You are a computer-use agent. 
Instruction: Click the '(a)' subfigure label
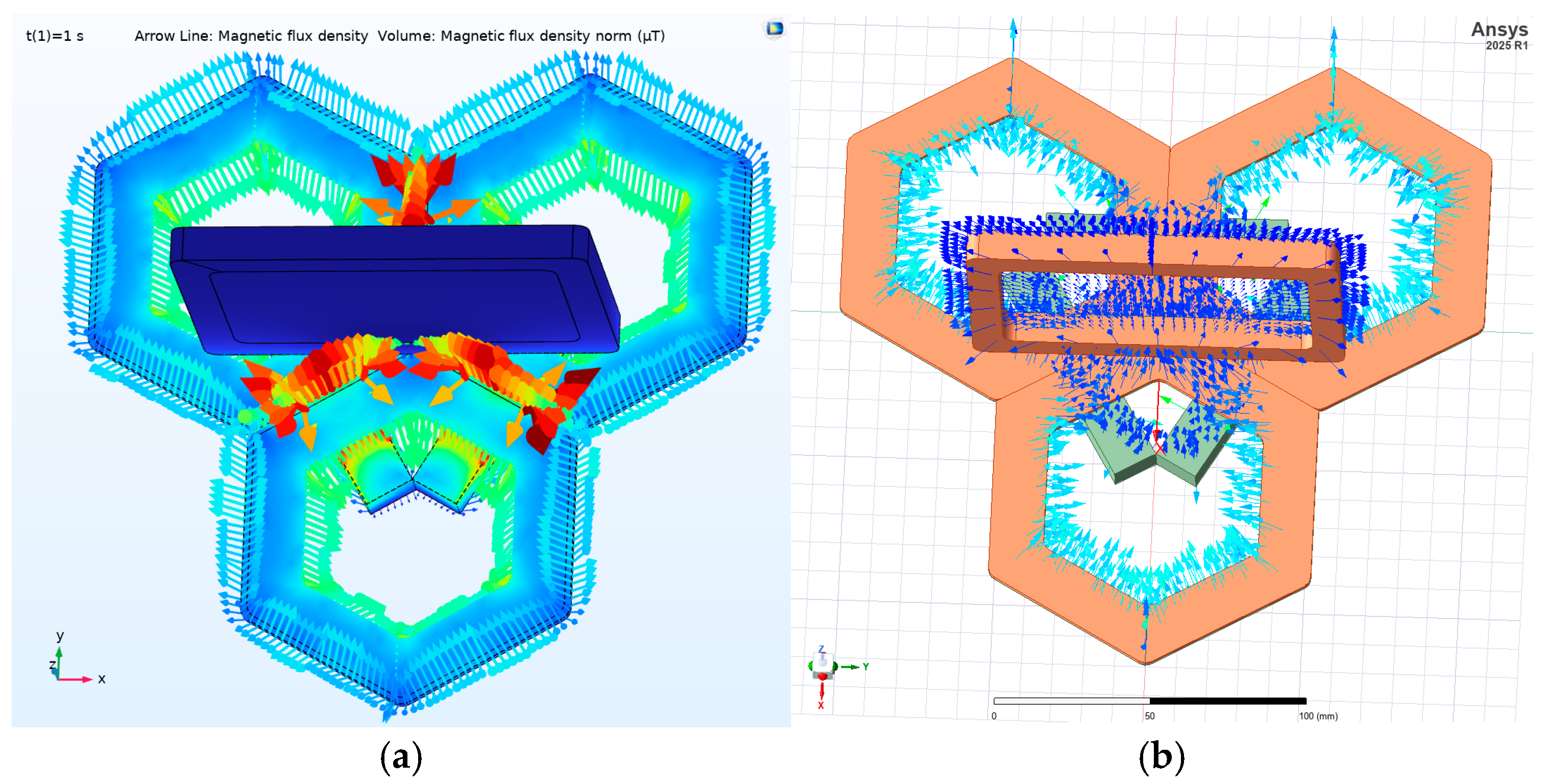point(401,756)
